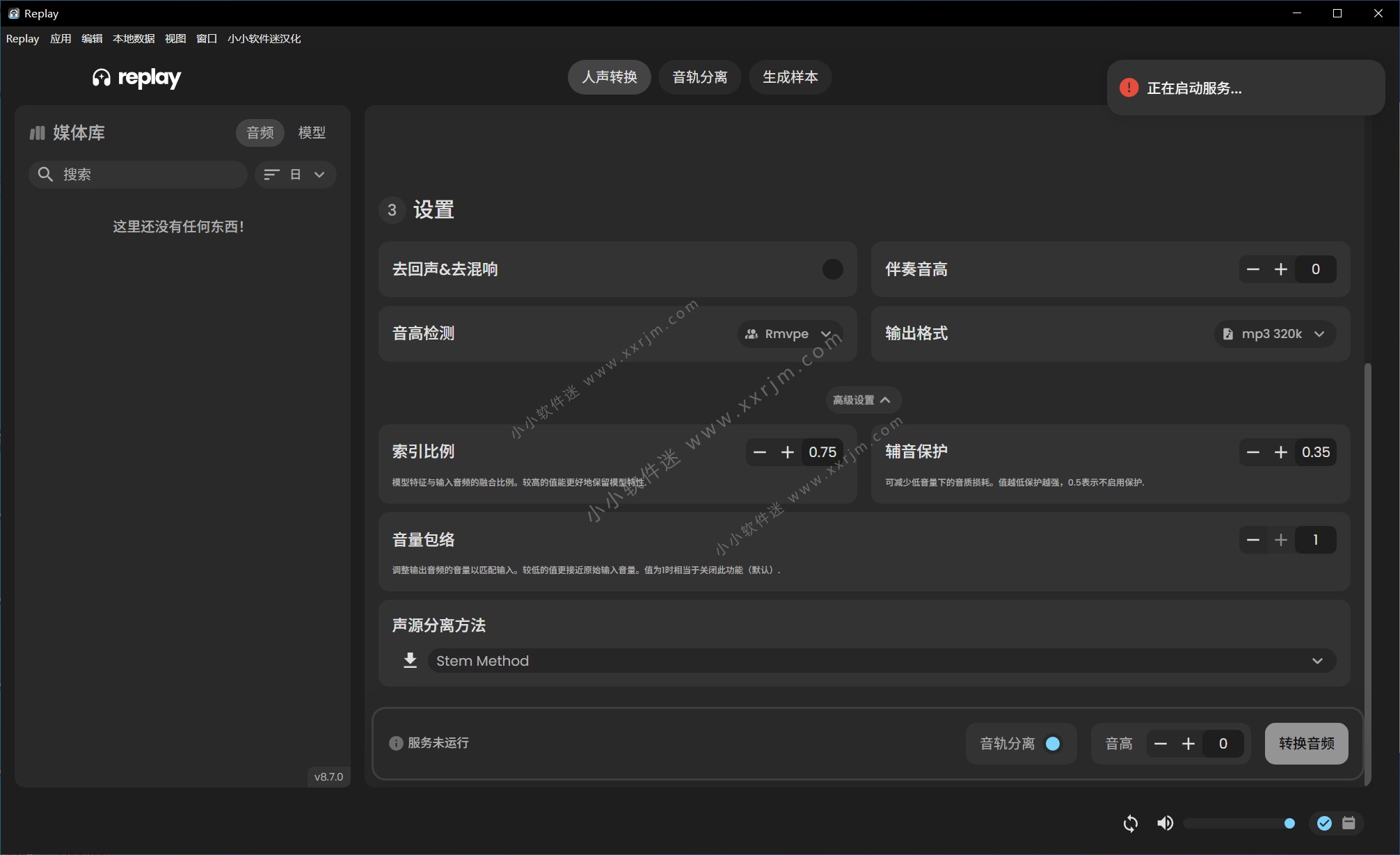Click the replay headphone logo
This screenshot has width=1400, height=855.
coord(102,77)
